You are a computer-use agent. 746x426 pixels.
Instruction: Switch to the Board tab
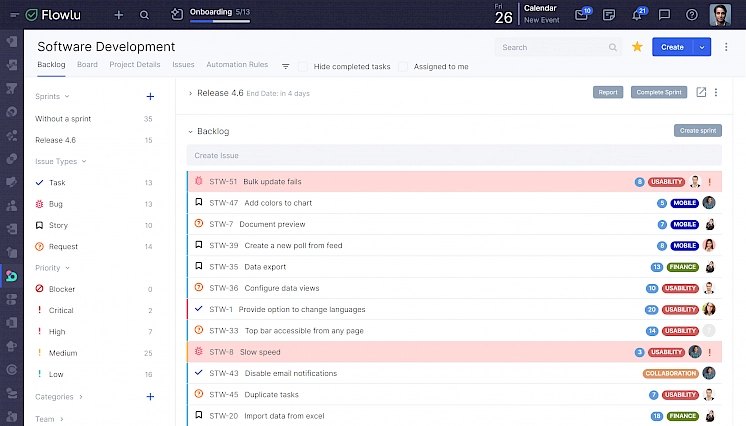tap(87, 65)
